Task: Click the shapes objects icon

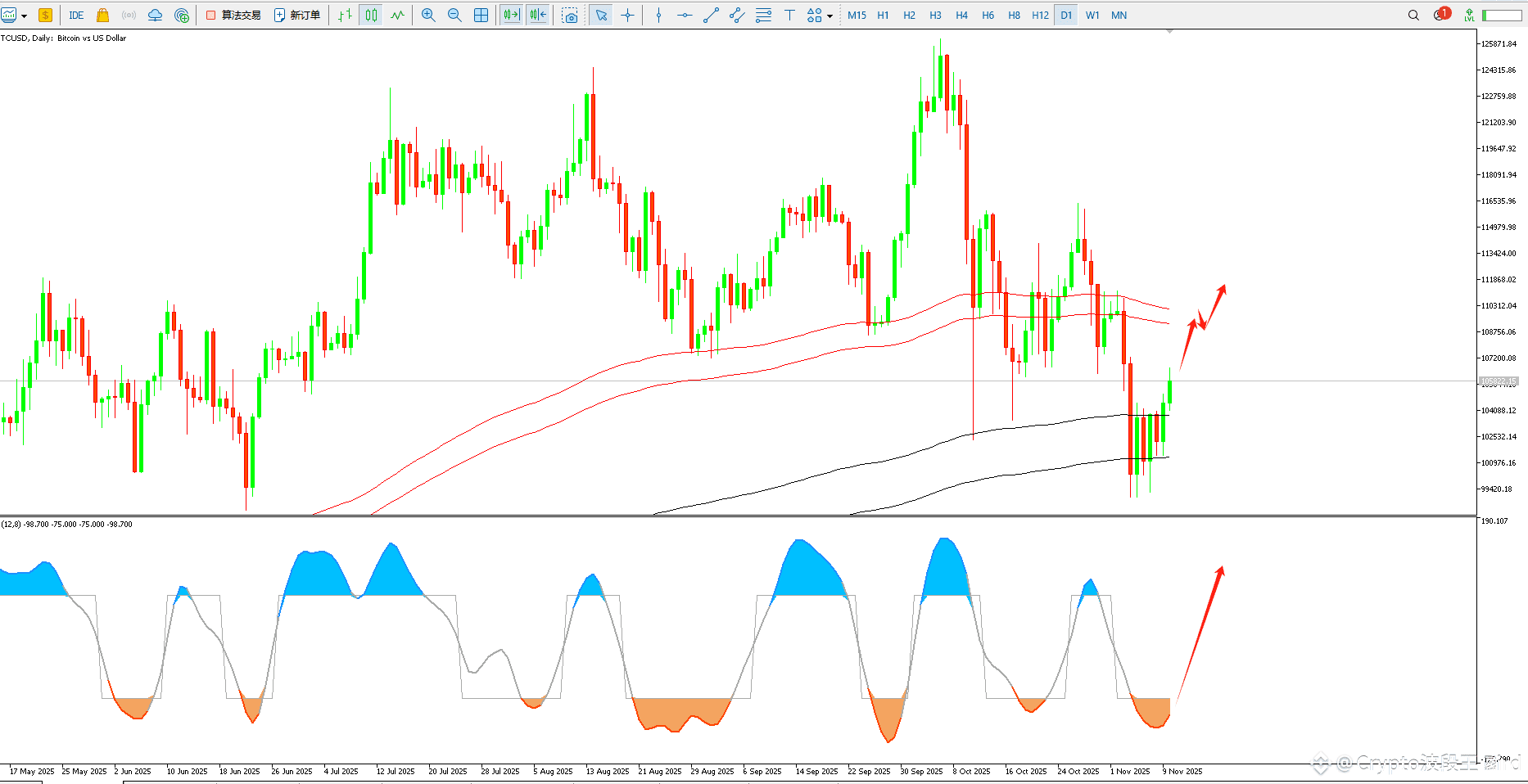Action: pos(814,15)
